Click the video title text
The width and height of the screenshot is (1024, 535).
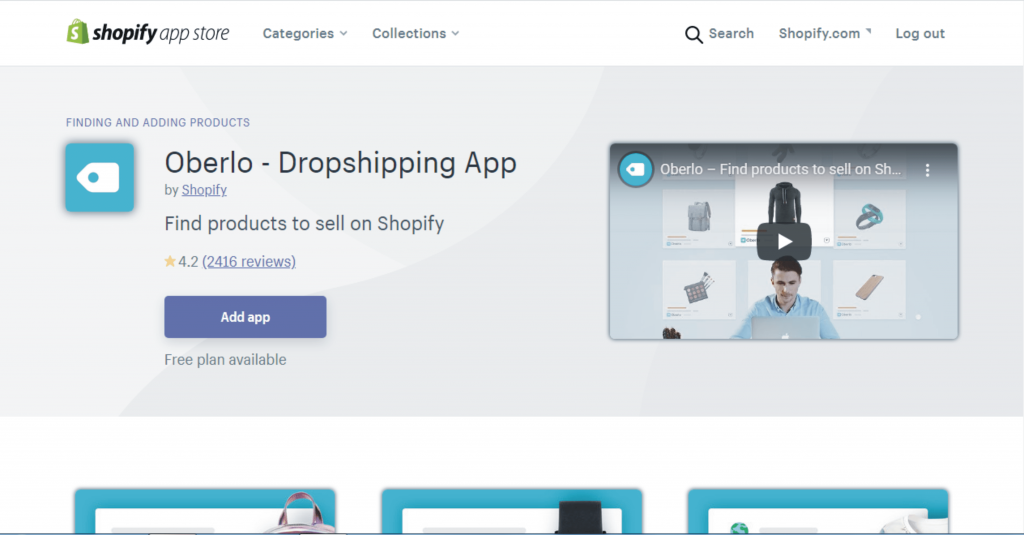[x=780, y=169]
